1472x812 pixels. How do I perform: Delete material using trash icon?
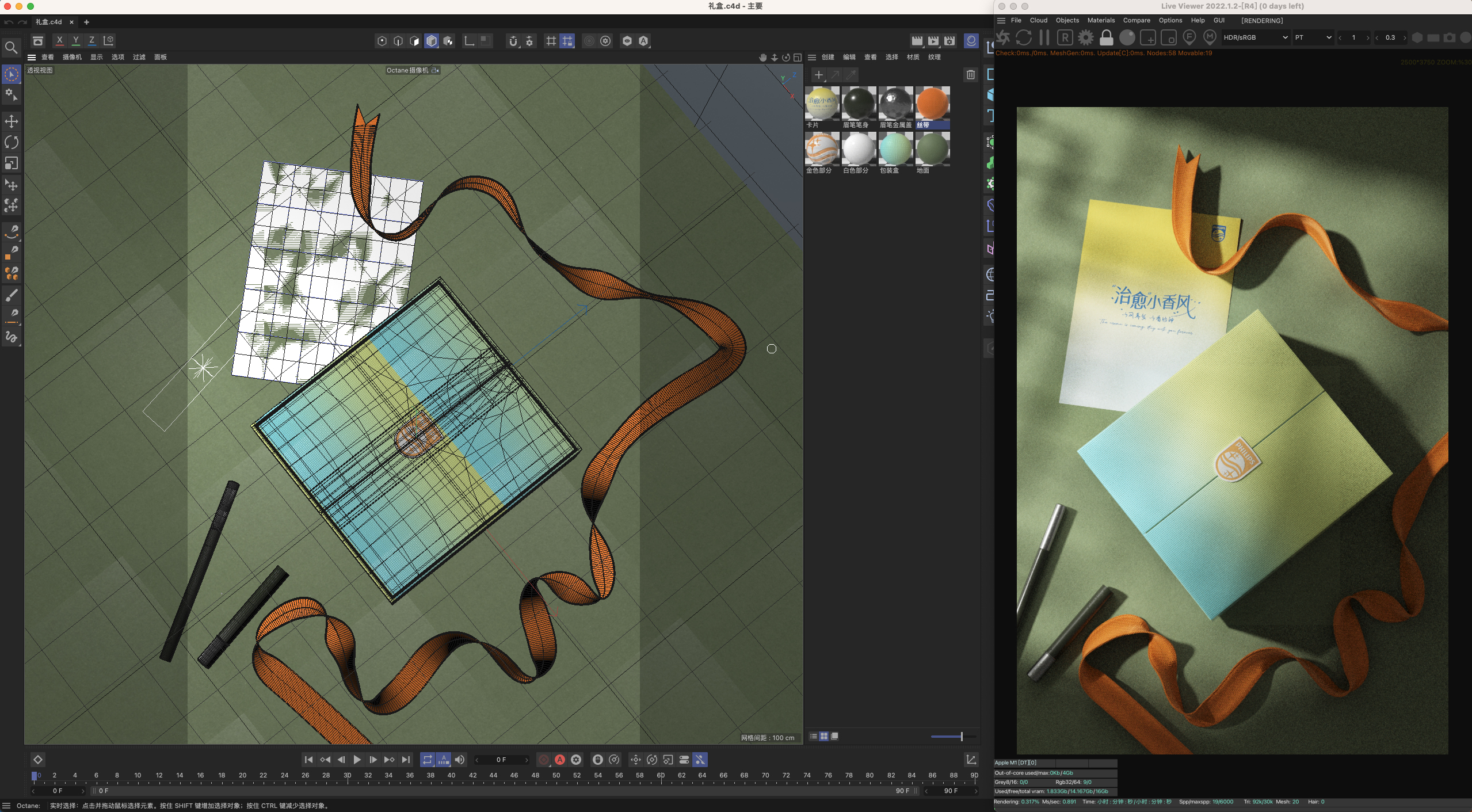[x=970, y=75]
